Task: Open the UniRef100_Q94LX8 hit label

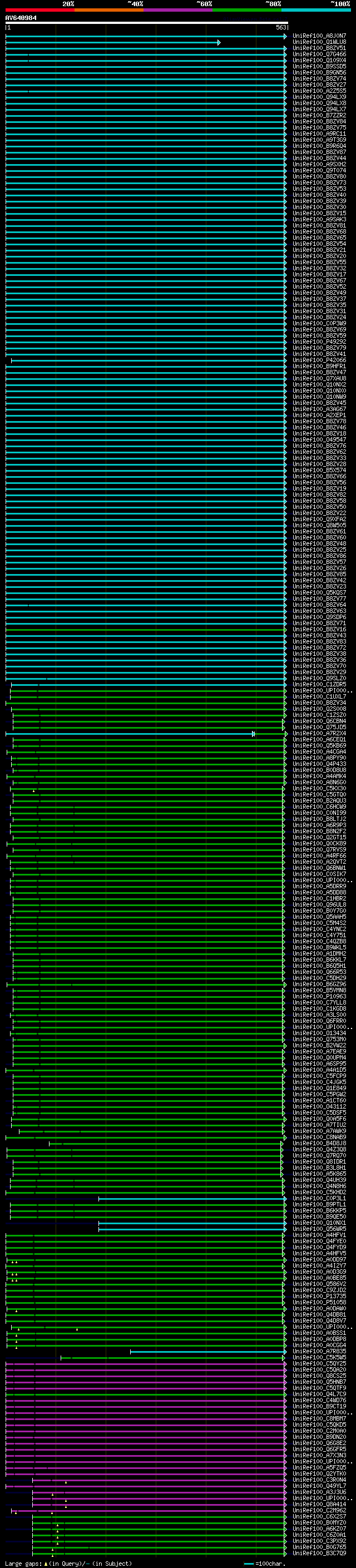Action: tap(319, 103)
